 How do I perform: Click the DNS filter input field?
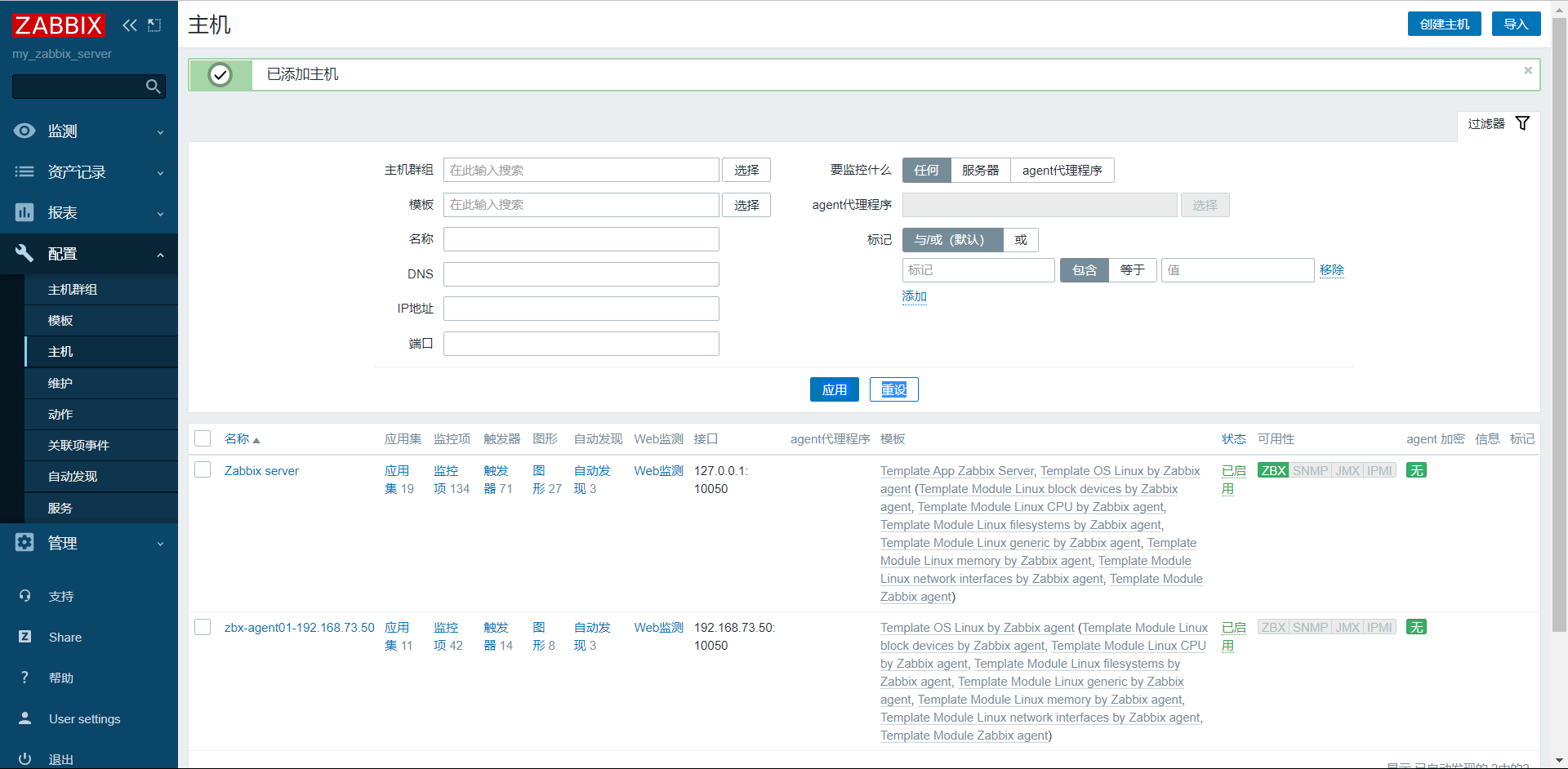pyautogui.click(x=581, y=274)
